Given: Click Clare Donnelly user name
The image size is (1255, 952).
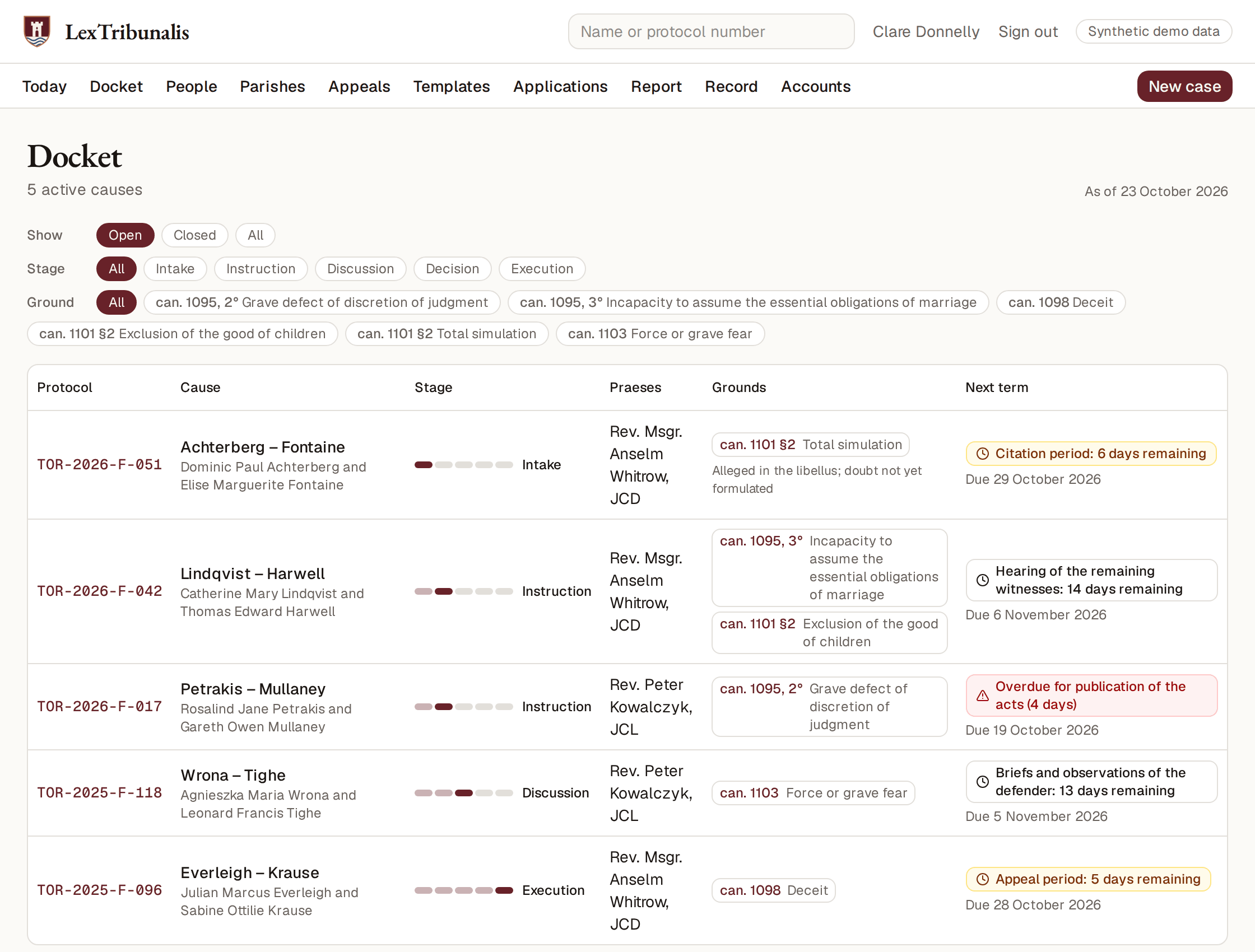Looking at the screenshot, I should 926,32.
